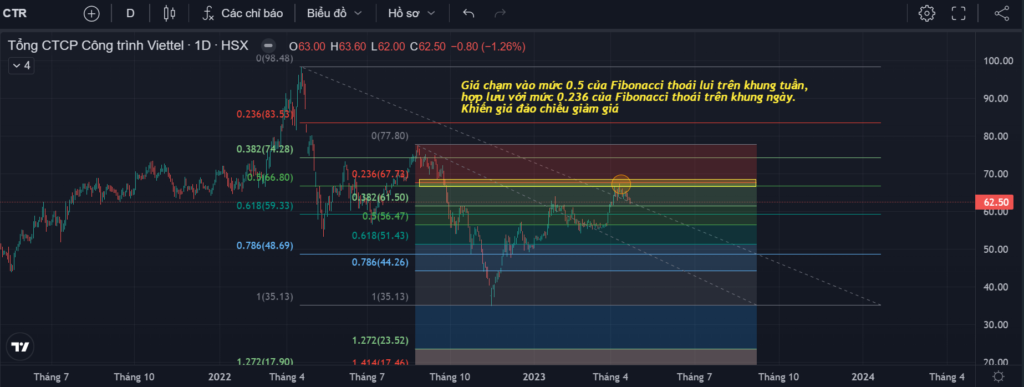
Task: Redo the action with the forward arrow
Action: coord(500,13)
